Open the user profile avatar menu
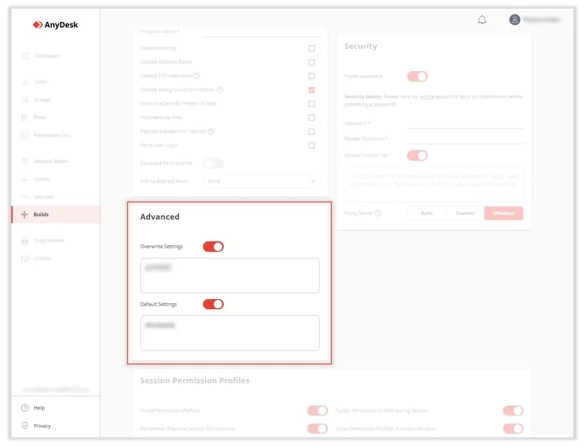The image size is (588, 448). (514, 19)
